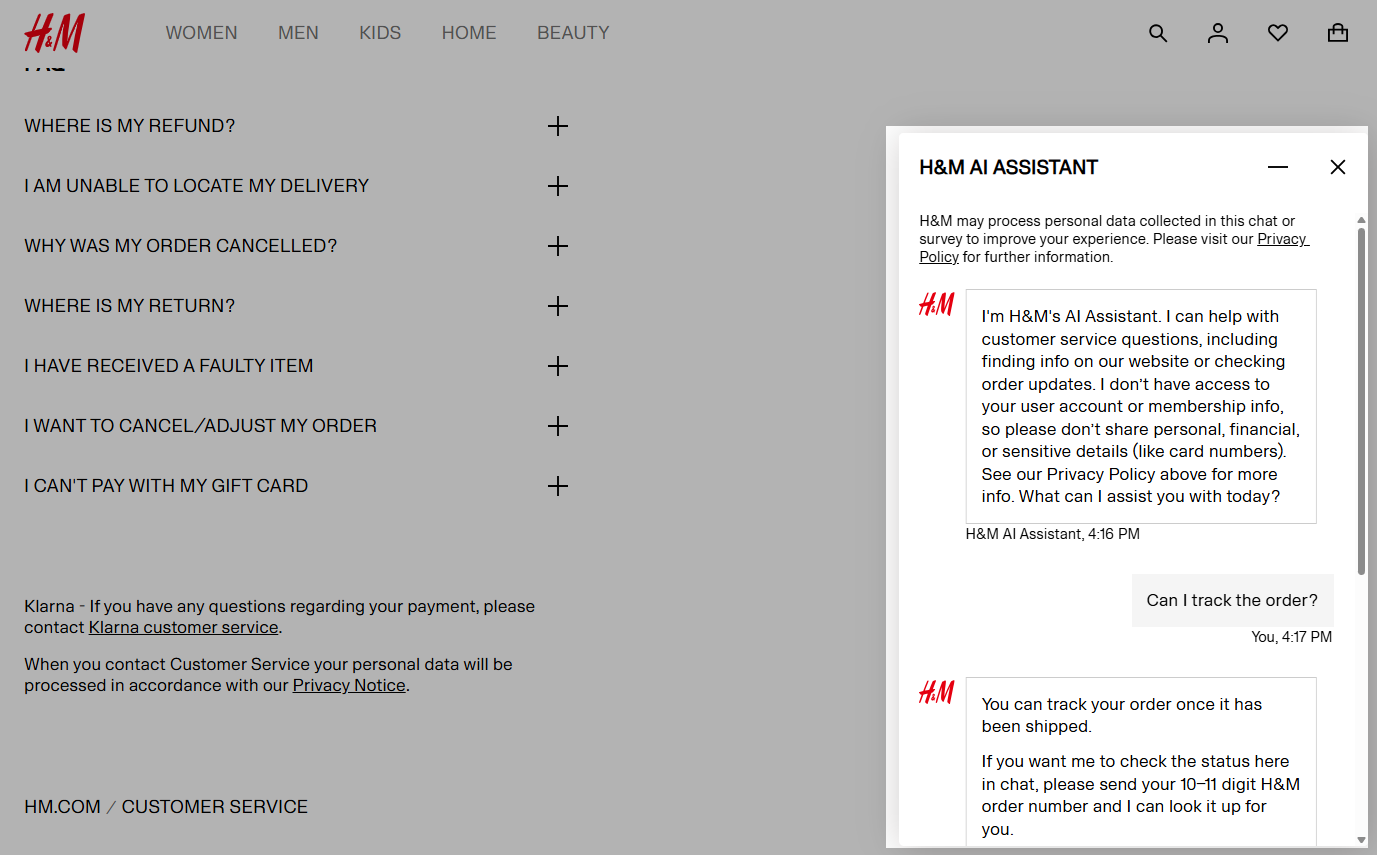Screen dimensions: 1377x855
Task: Expand 'Why was my order cancelled?' plus
Action: [x=558, y=246]
